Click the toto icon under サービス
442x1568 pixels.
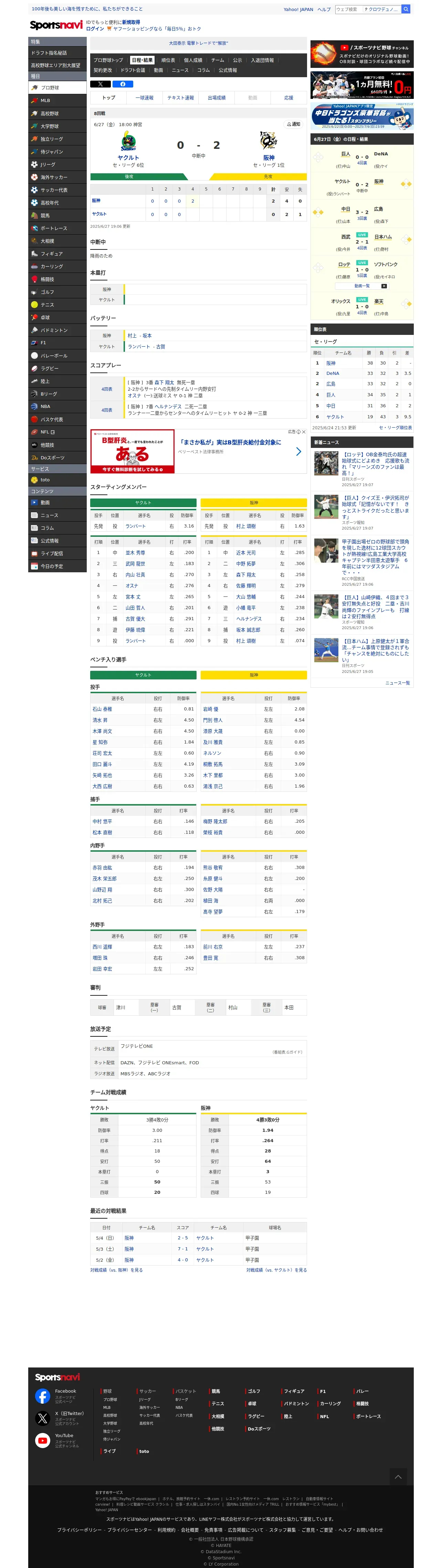pos(35,480)
